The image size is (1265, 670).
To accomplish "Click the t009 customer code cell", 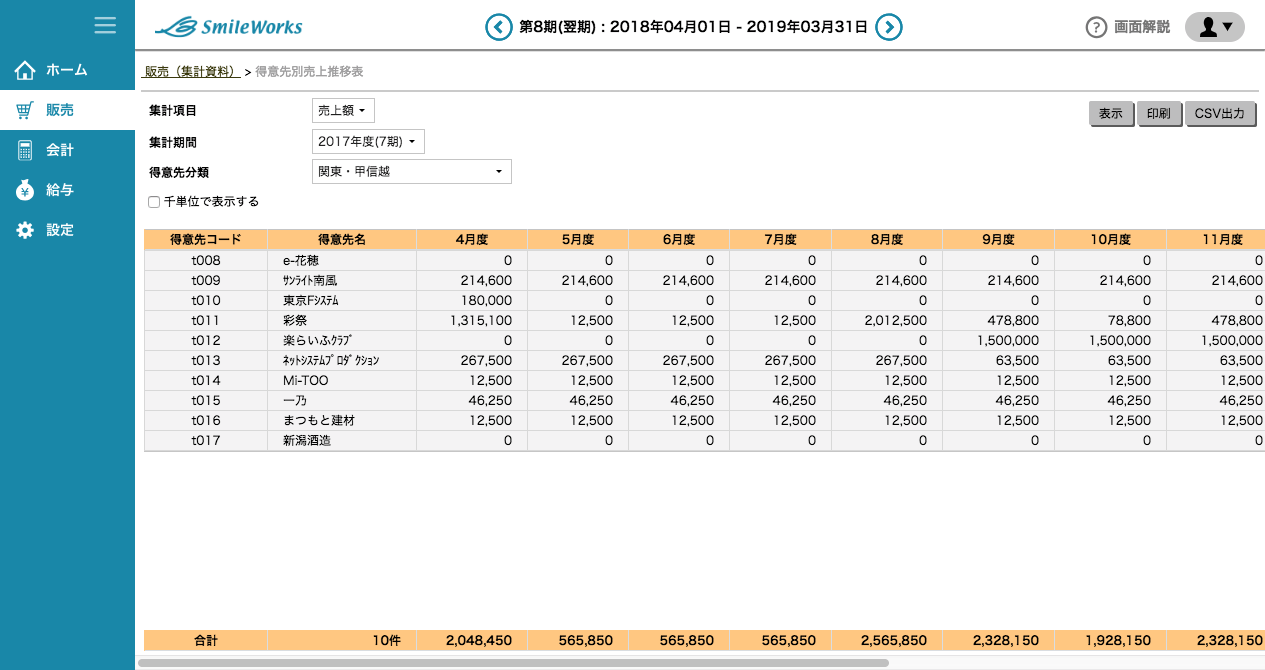I will point(205,280).
